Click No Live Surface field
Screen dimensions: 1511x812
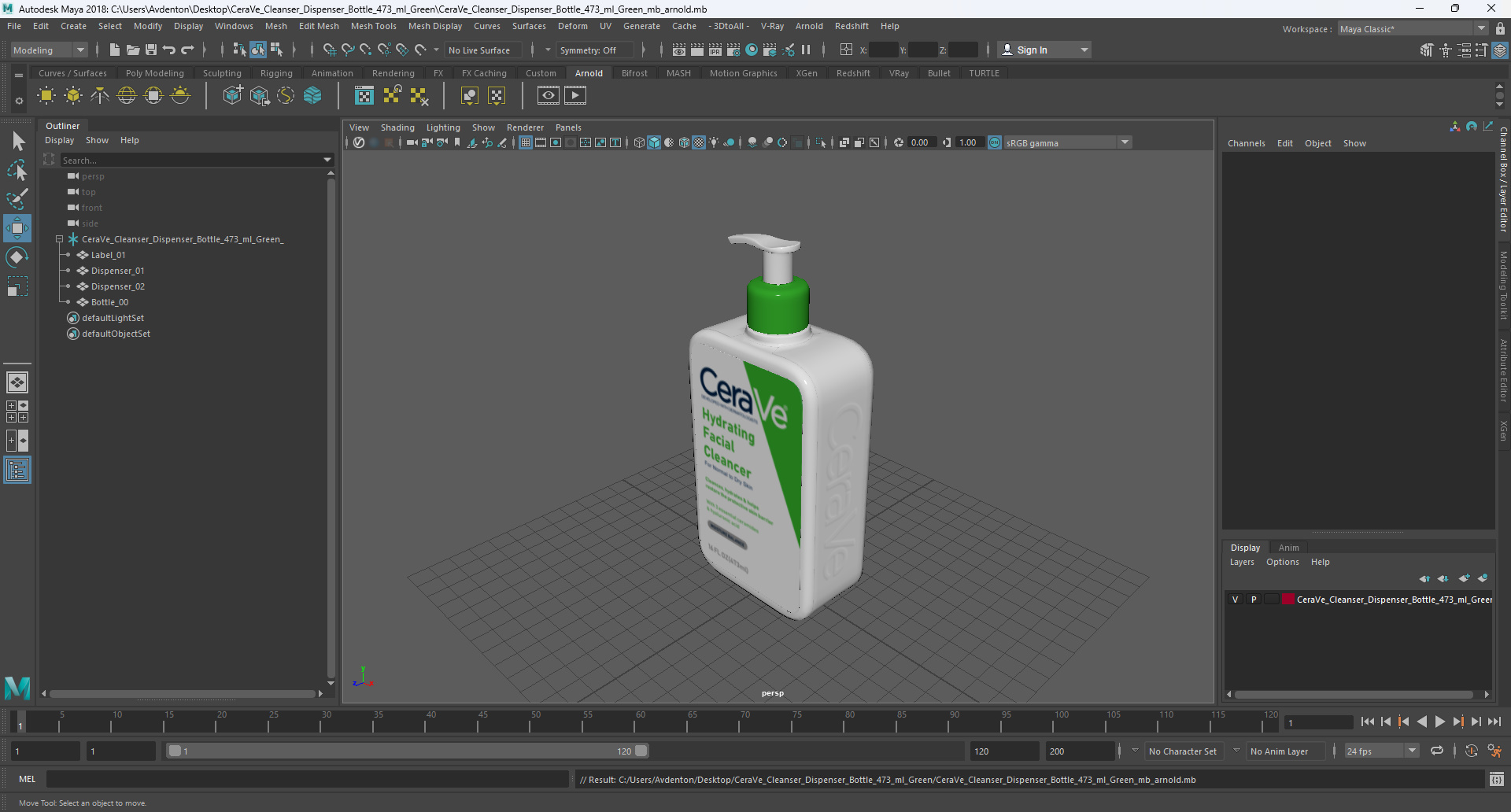(482, 50)
